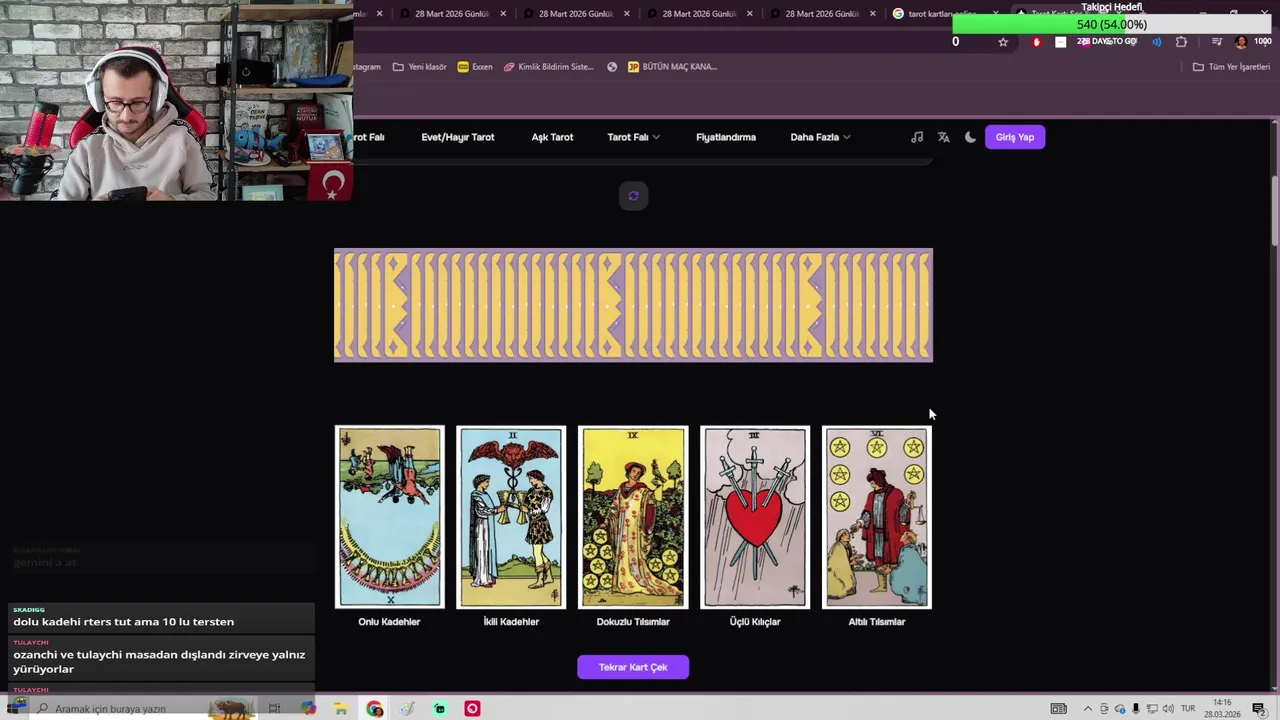Open the Fiyatlandırma page

[x=726, y=137]
